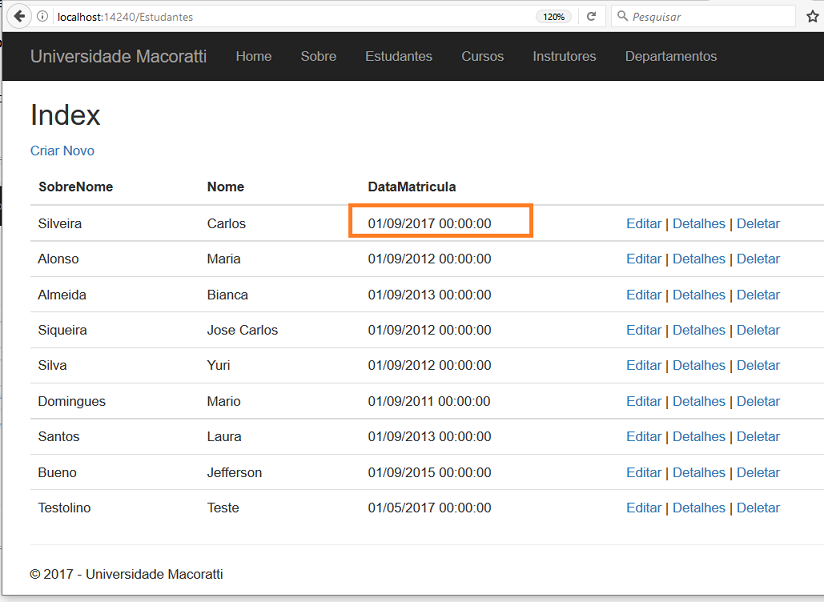
Task: View Detalhes for Almeida
Action: [x=699, y=295]
